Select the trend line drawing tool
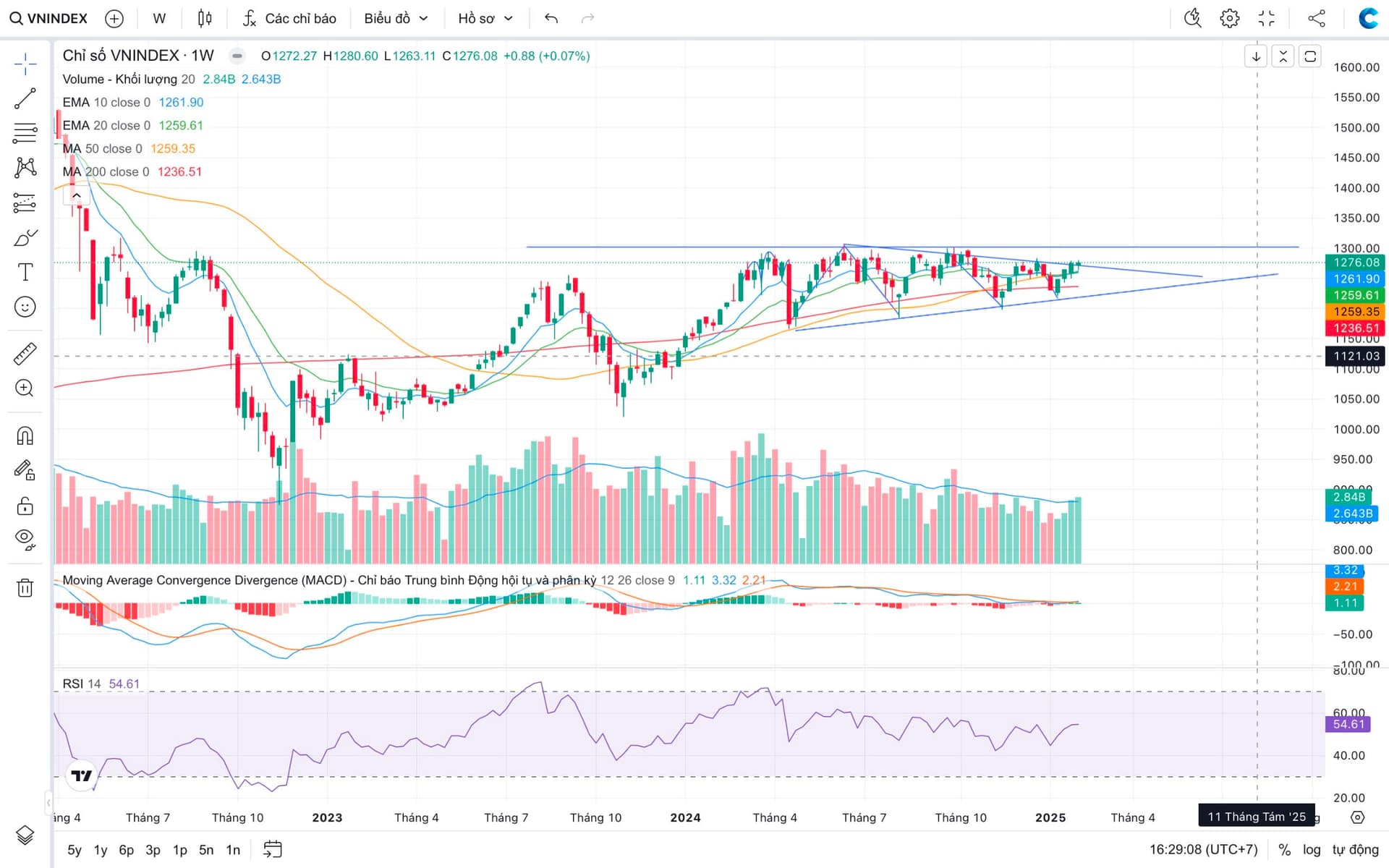The image size is (1389, 868). (x=25, y=98)
